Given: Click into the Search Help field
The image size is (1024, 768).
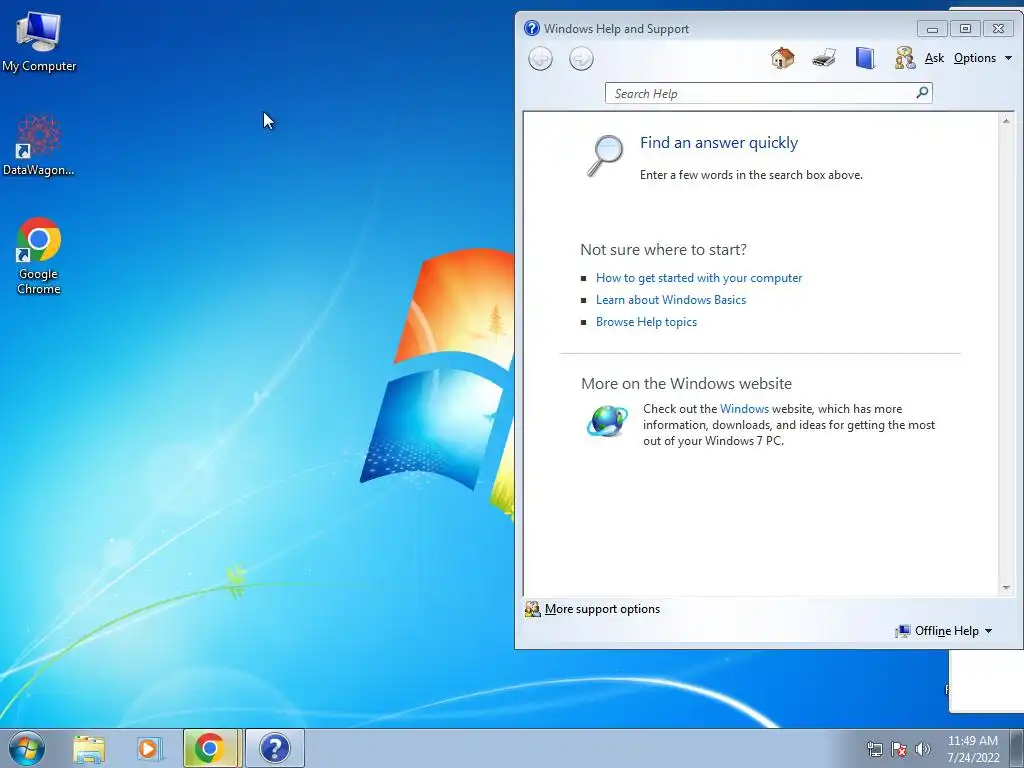Looking at the screenshot, I should [761, 93].
